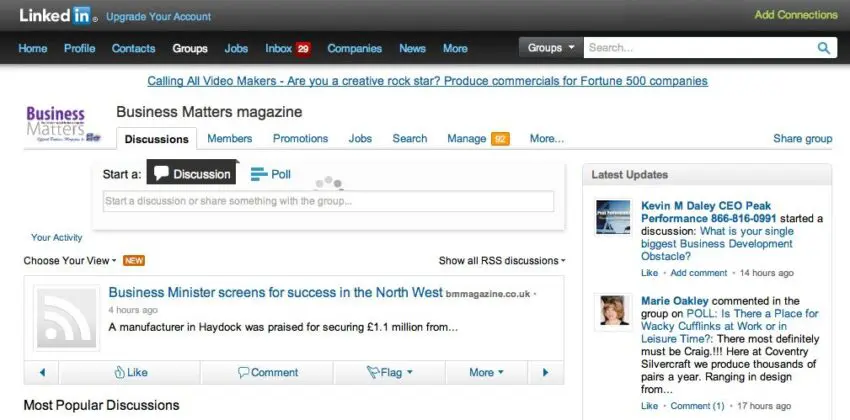Select the Discussion speech bubble button
Image resolution: width=850 pixels, height=420 pixels.
coord(191,174)
